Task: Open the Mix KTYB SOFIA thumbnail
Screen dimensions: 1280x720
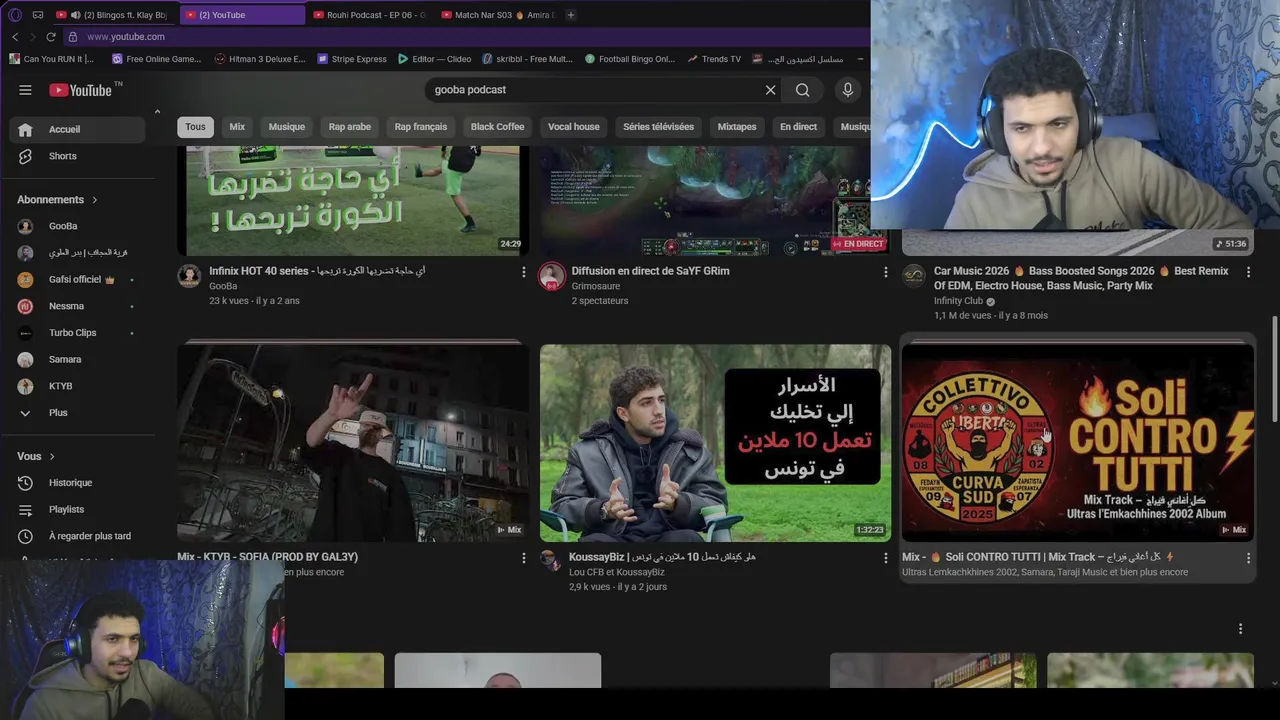Action: point(353,443)
